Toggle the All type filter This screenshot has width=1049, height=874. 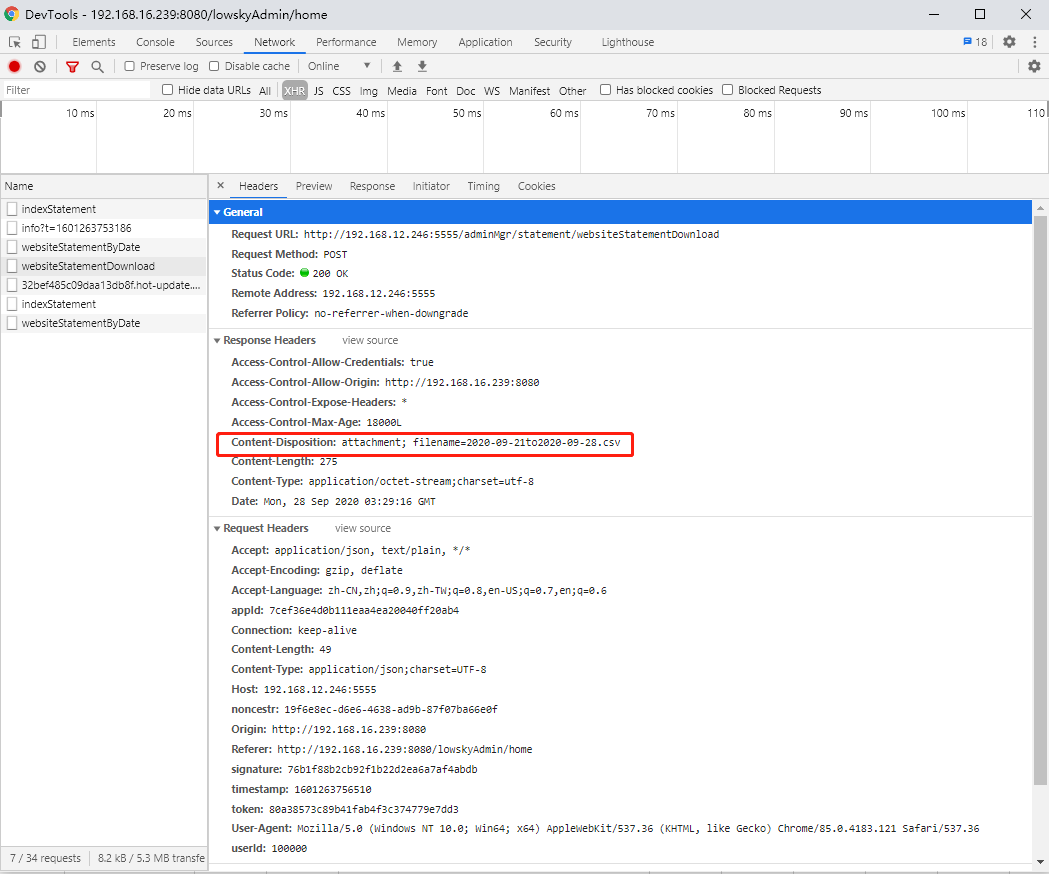(265, 90)
